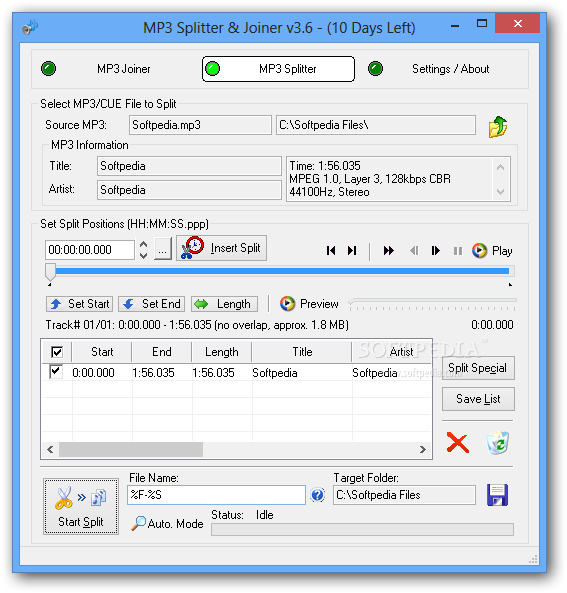Image resolution: width=567 pixels, height=593 pixels.
Task: Sort by Title column header
Action: (302, 352)
